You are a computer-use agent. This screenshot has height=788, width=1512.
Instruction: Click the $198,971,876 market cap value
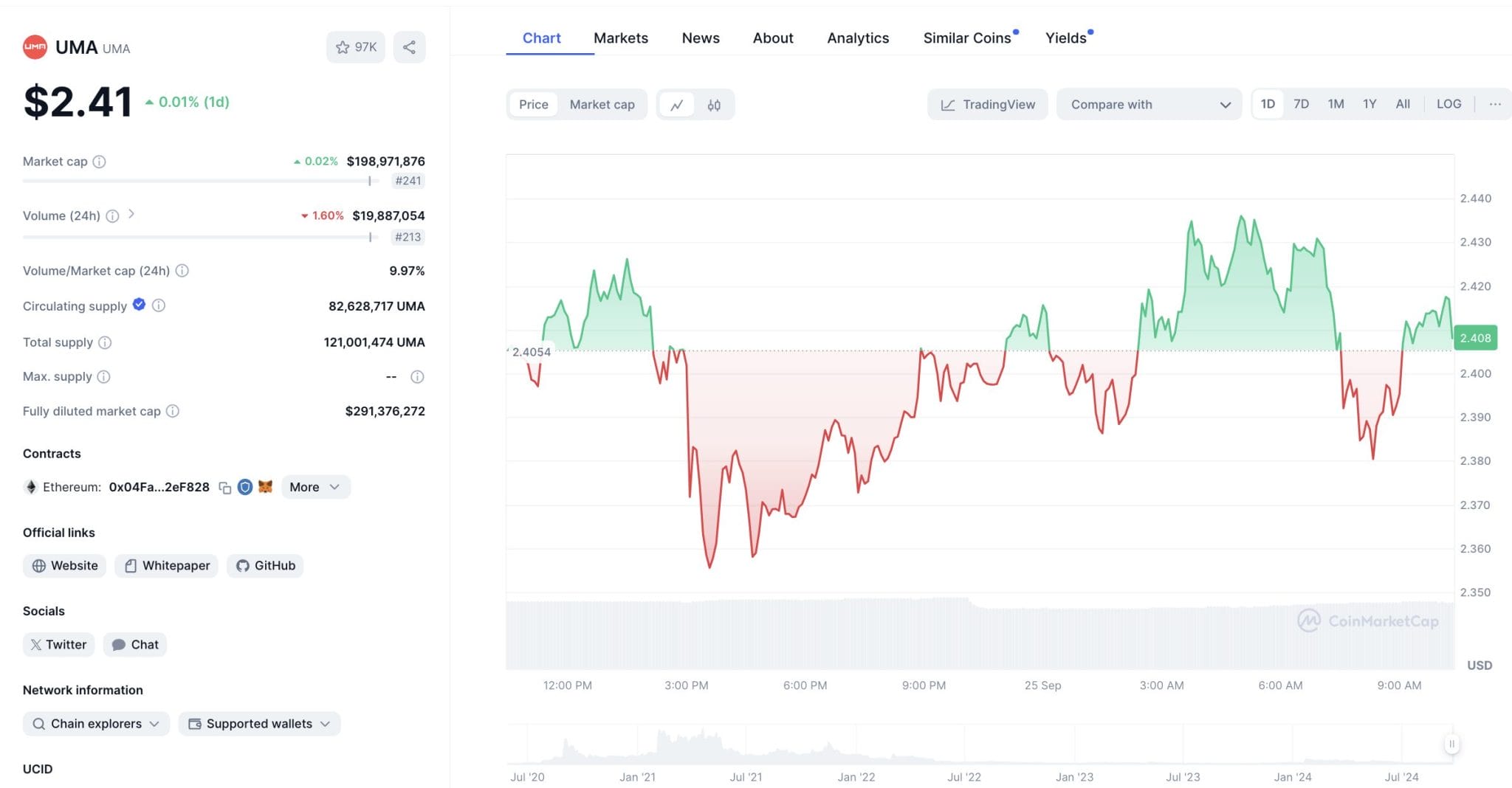(x=385, y=162)
